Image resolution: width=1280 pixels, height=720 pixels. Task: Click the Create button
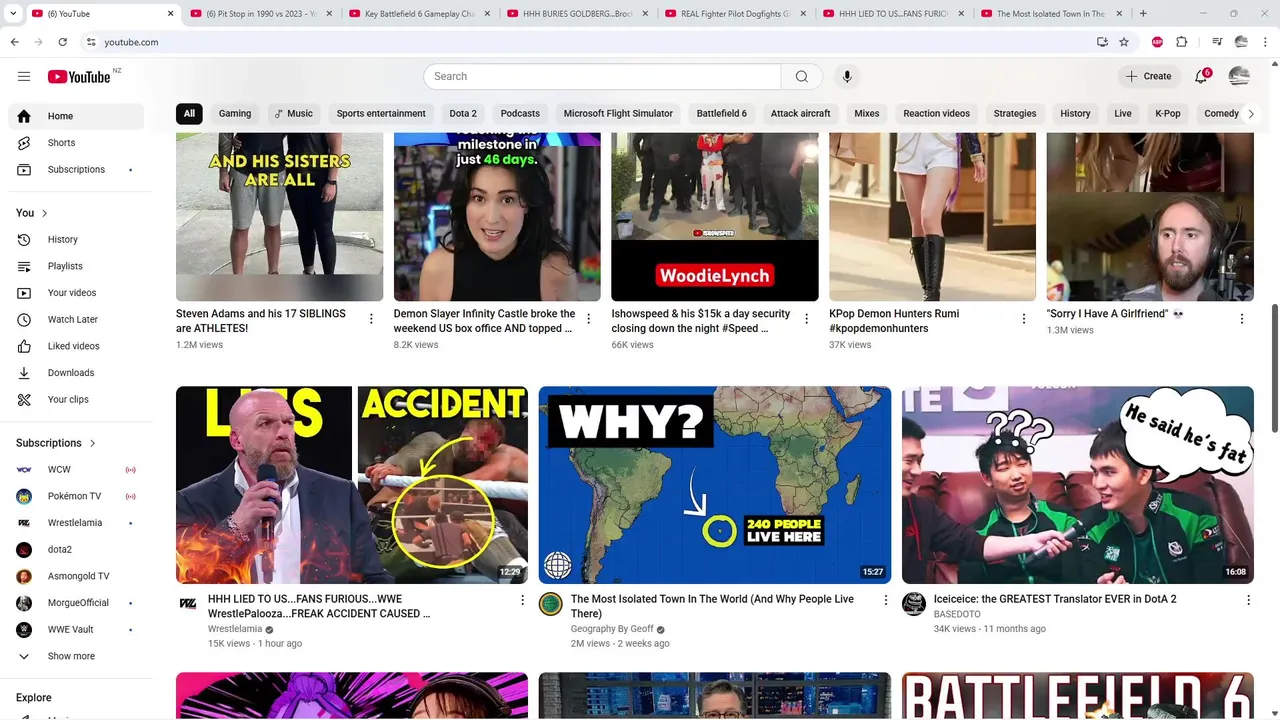[x=1148, y=76]
